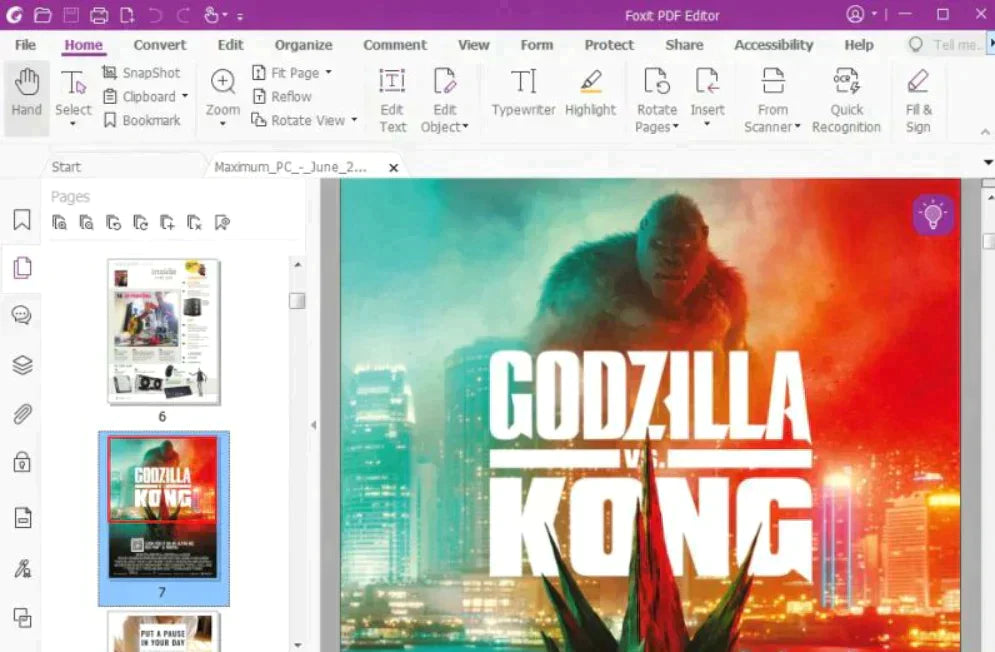
Task: Open the Layers panel in the sidebar
Action: 22,365
